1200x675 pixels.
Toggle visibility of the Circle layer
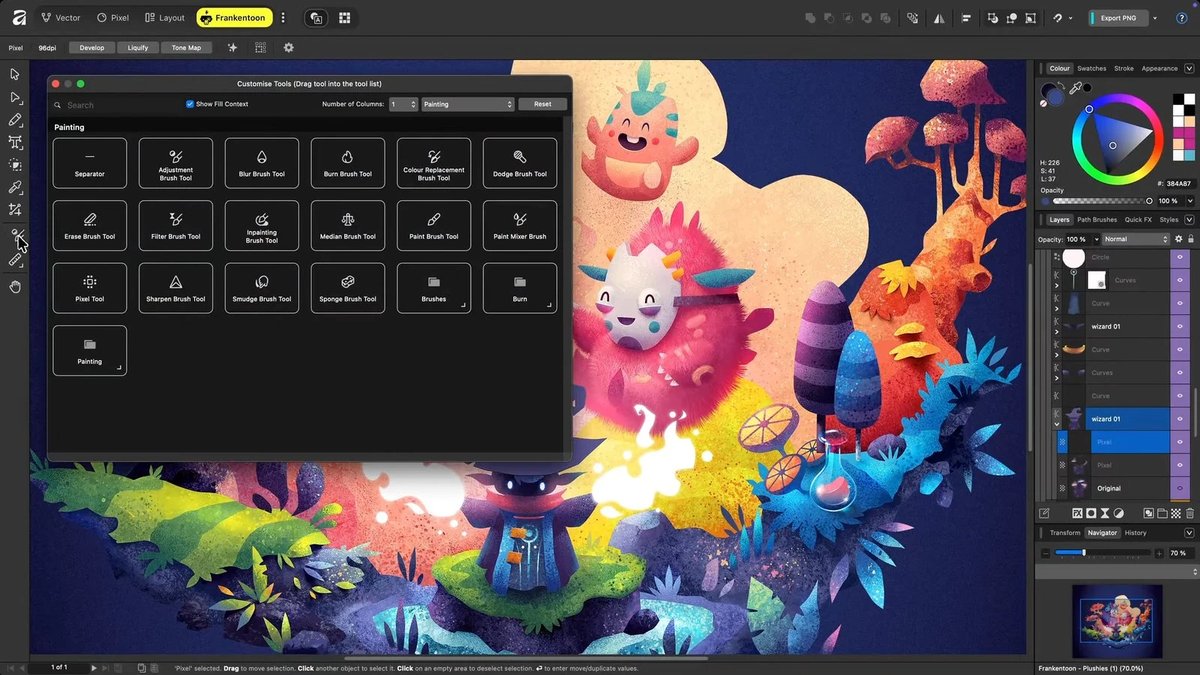(1180, 257)
